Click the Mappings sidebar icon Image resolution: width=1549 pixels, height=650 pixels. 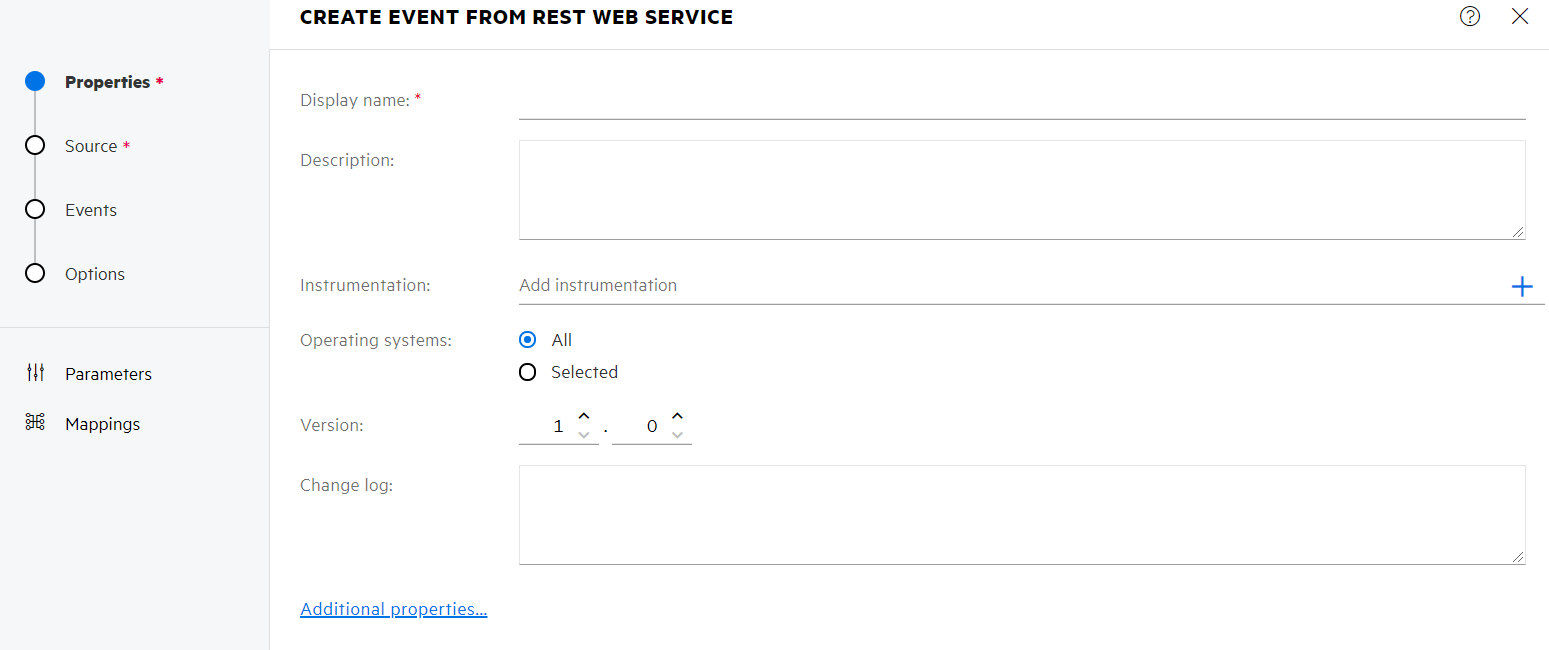33,423
